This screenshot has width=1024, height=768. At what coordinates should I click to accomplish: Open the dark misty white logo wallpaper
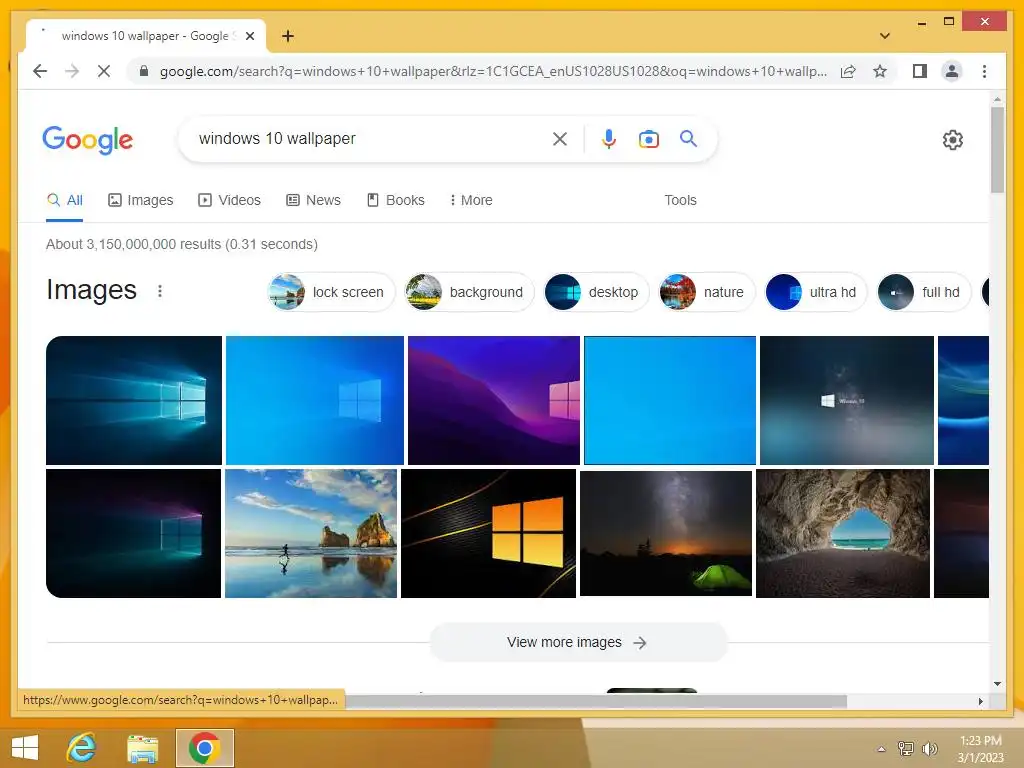click(x=847, y=400)
